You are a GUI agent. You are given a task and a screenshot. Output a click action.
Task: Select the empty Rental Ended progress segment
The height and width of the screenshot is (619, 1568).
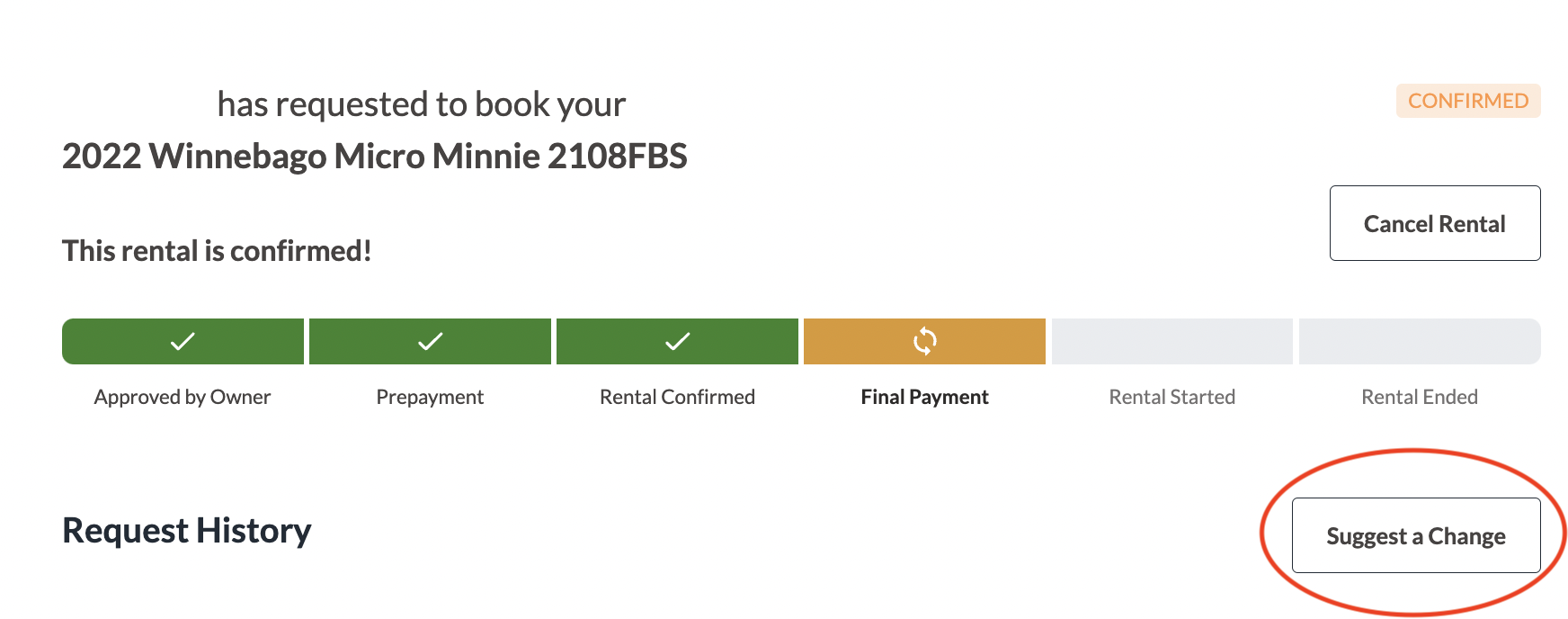[1420, 341]
